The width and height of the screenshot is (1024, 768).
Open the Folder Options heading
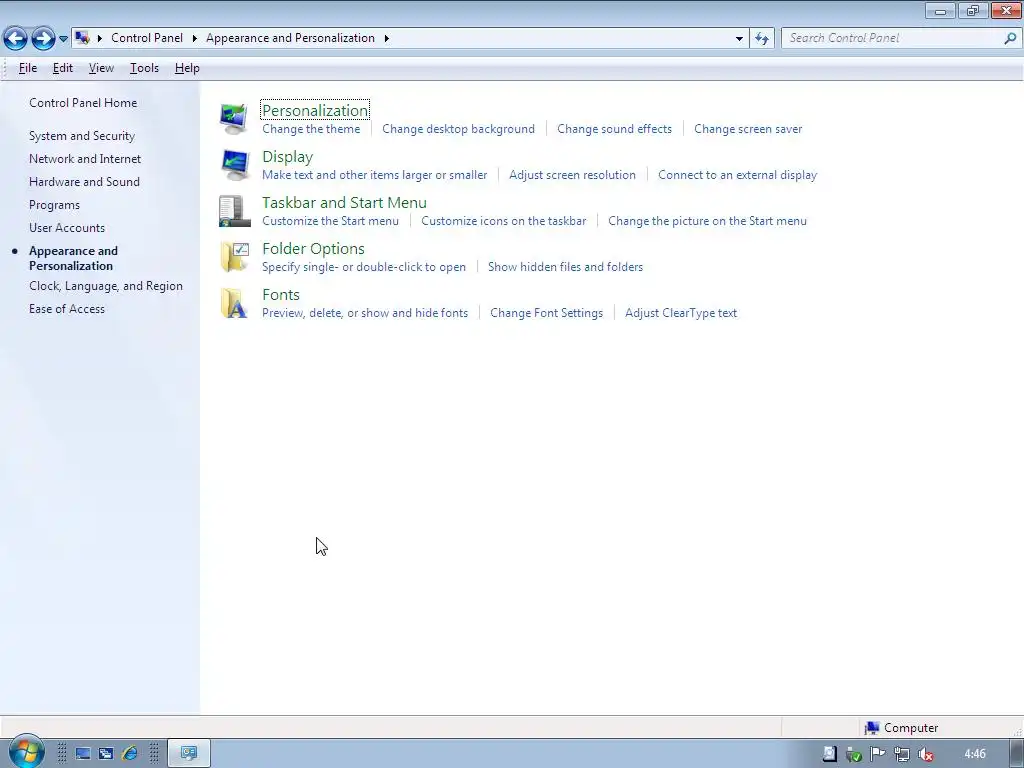coord(313,249)
